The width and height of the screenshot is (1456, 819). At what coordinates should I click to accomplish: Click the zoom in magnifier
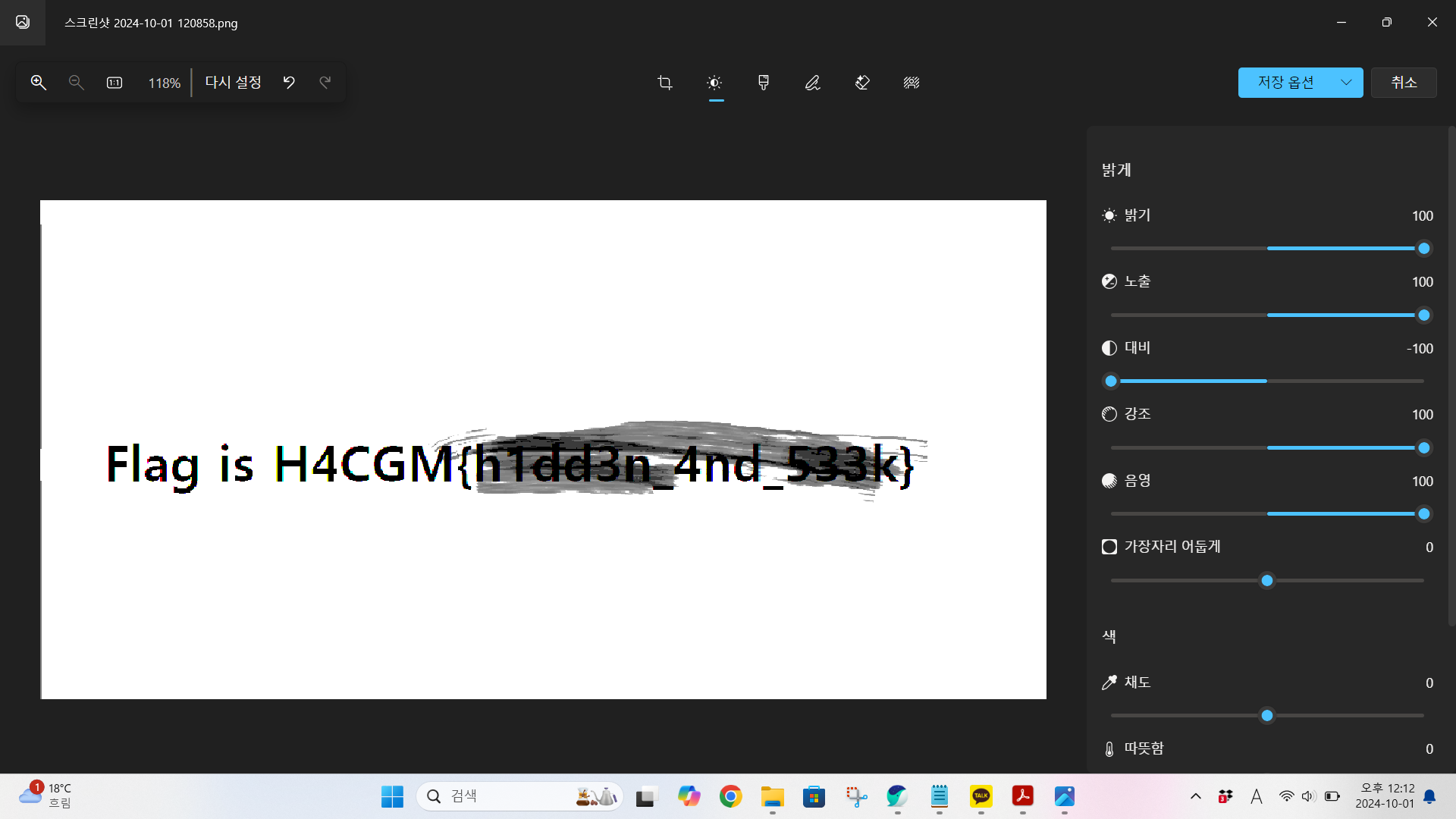click(39, 83)
